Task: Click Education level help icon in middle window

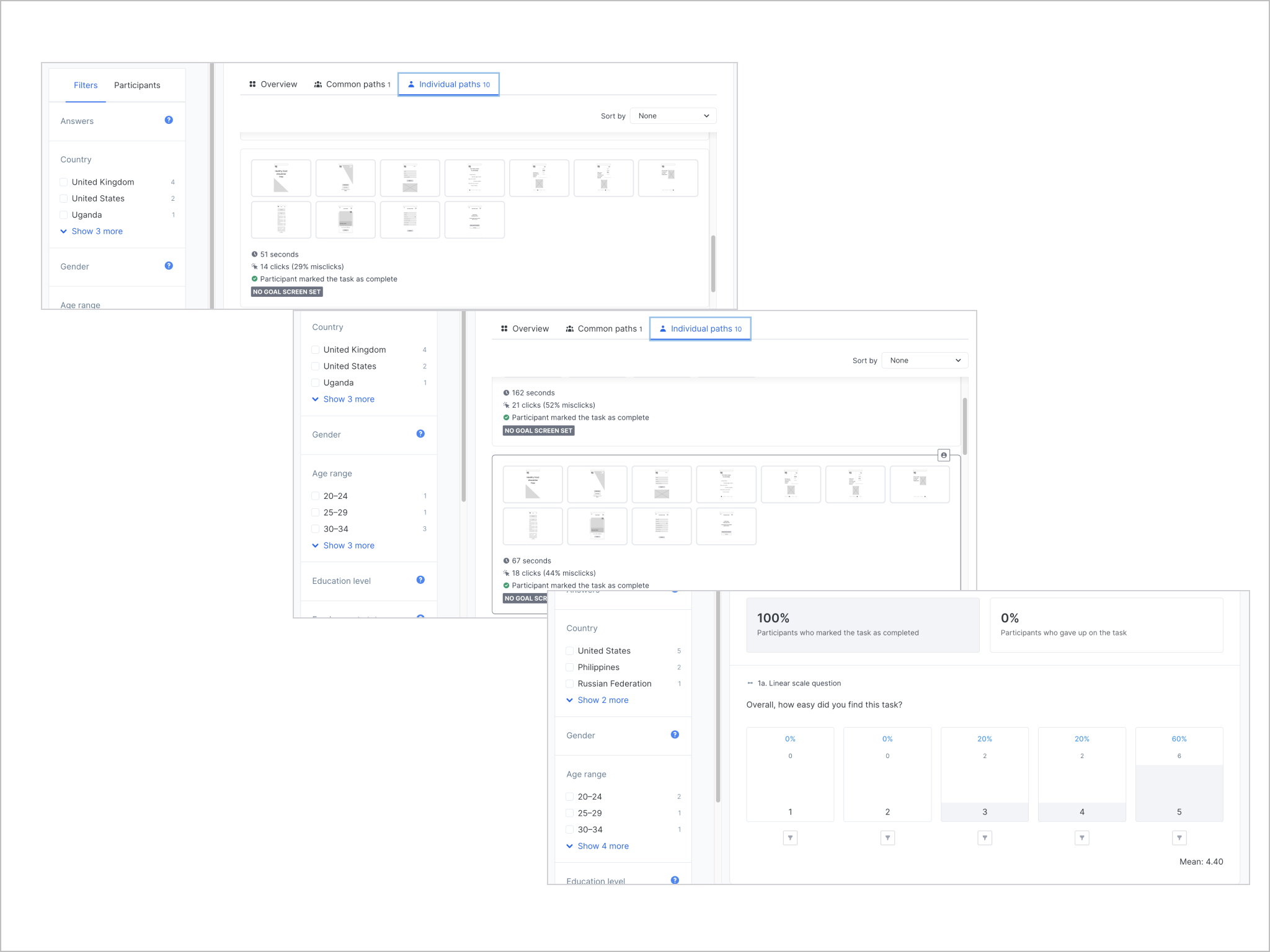Action: point(420,580)
